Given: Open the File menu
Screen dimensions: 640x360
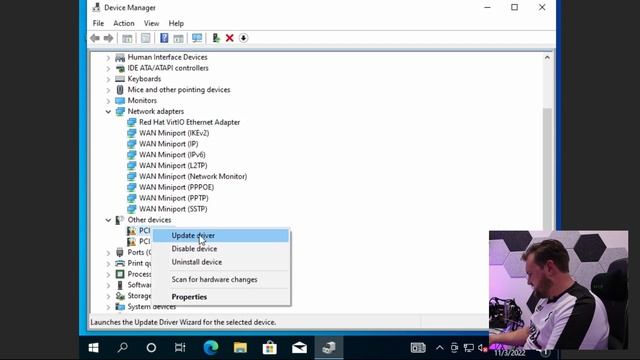Looking at the screenshot, I should [x=98, y=23].
